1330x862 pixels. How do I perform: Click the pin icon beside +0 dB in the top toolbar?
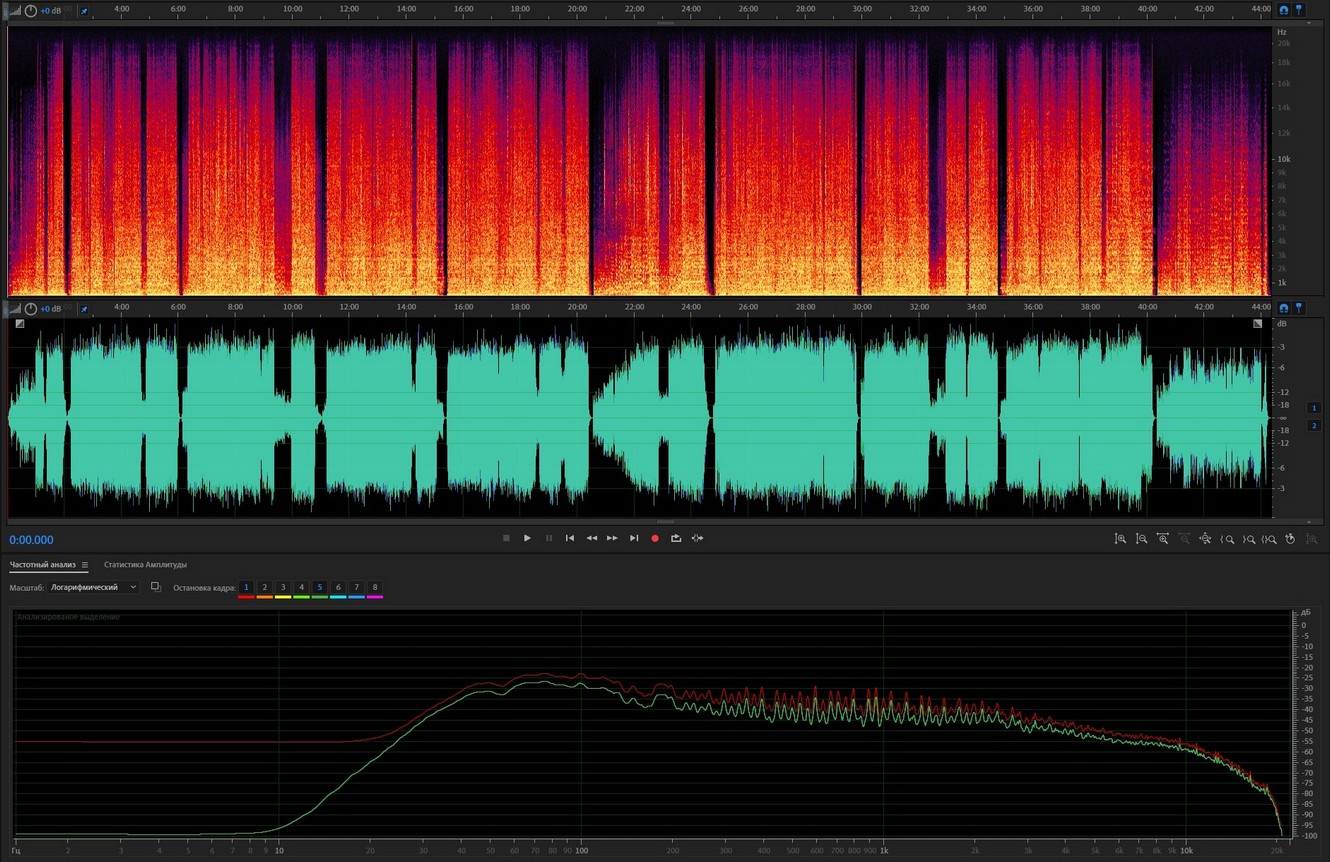[x=84, y=10]
